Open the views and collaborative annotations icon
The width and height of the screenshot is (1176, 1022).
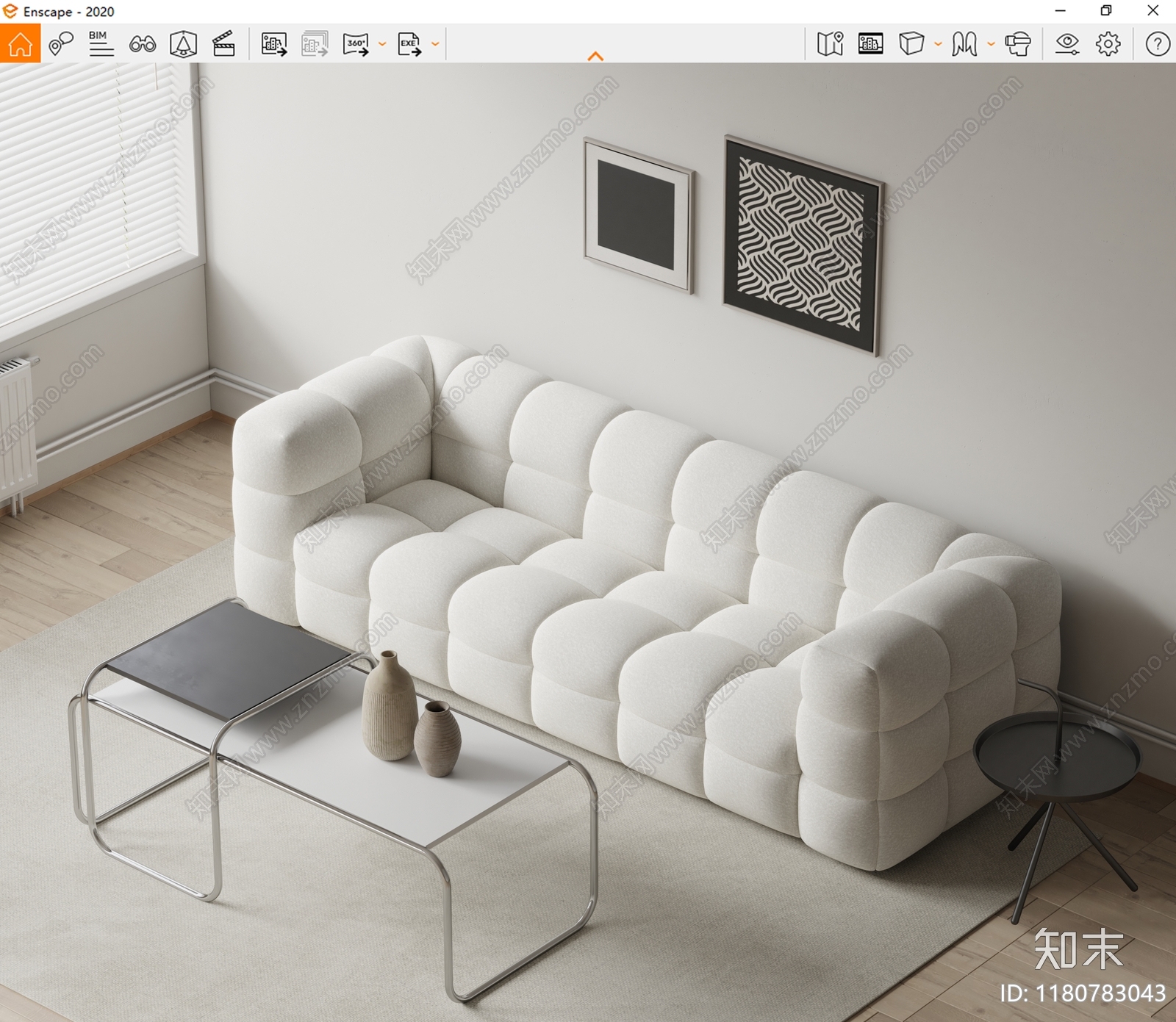click(x=61, y=44)
